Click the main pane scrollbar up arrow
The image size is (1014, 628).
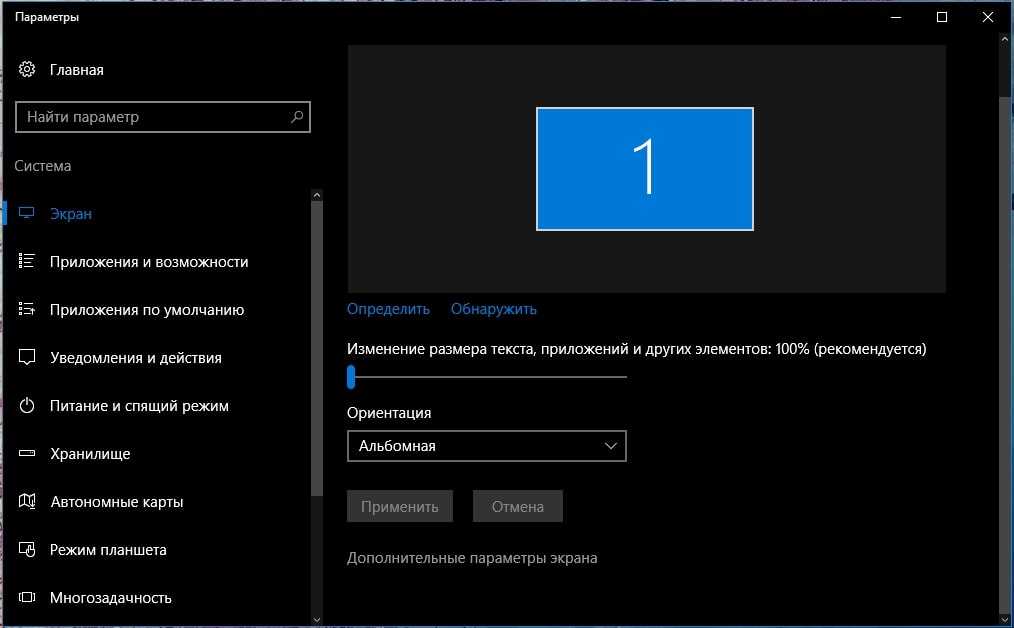[1005, 39]
